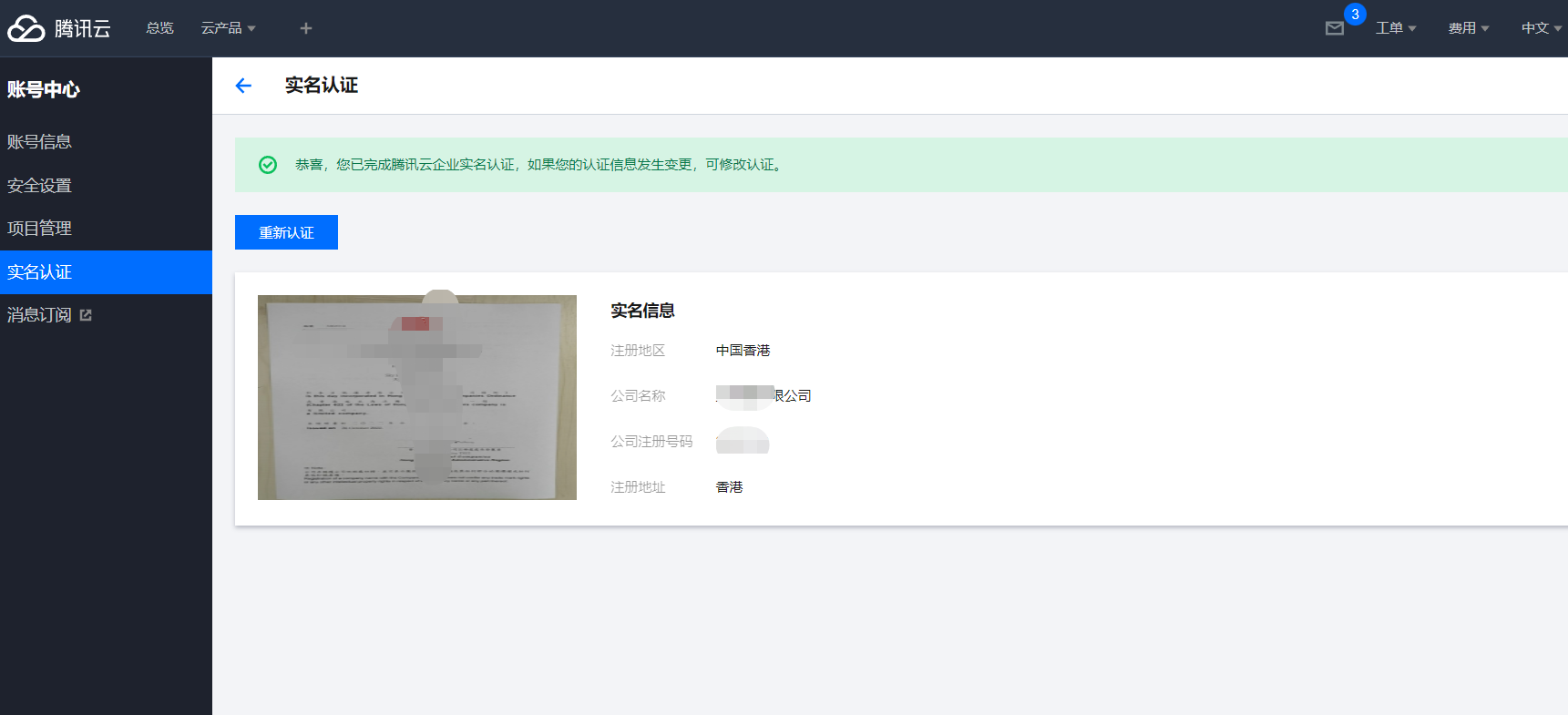The width and height of the screenshot is (1568, 715).
Task: Click the 香港 address value
Action: coord(730,487)
